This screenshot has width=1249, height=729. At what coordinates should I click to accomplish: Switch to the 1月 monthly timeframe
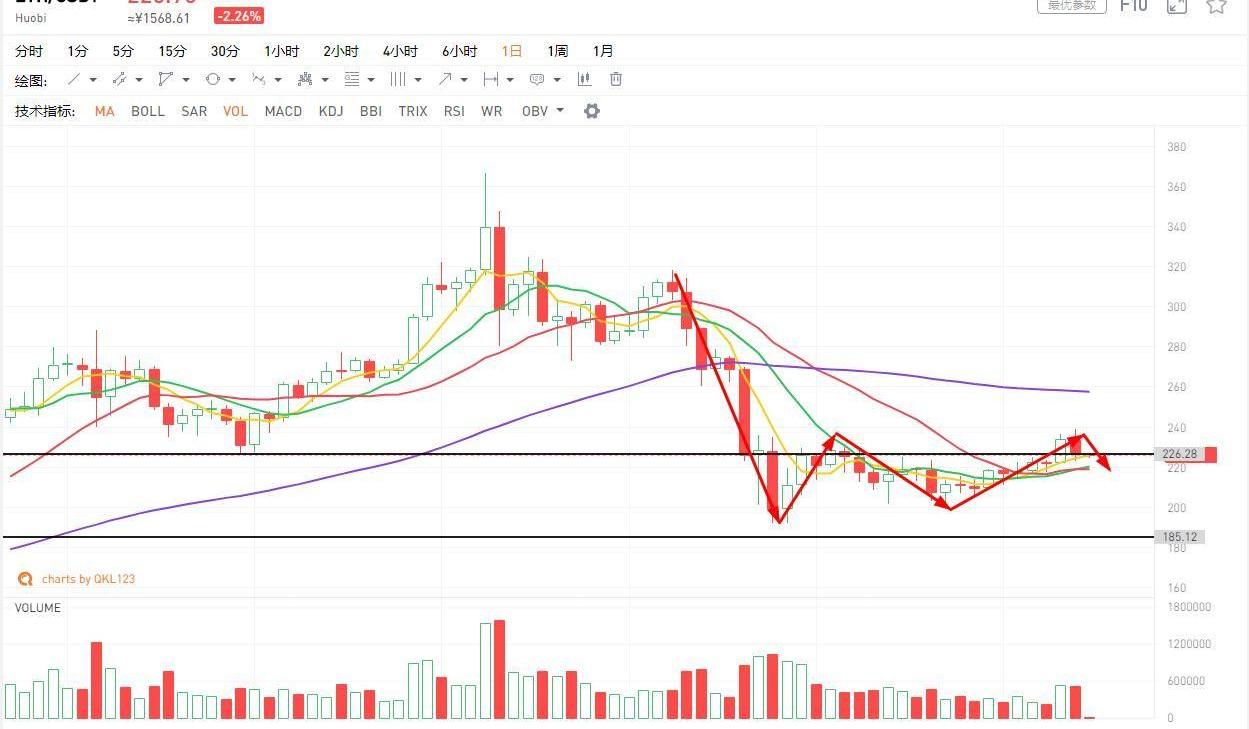coord(603,51)
